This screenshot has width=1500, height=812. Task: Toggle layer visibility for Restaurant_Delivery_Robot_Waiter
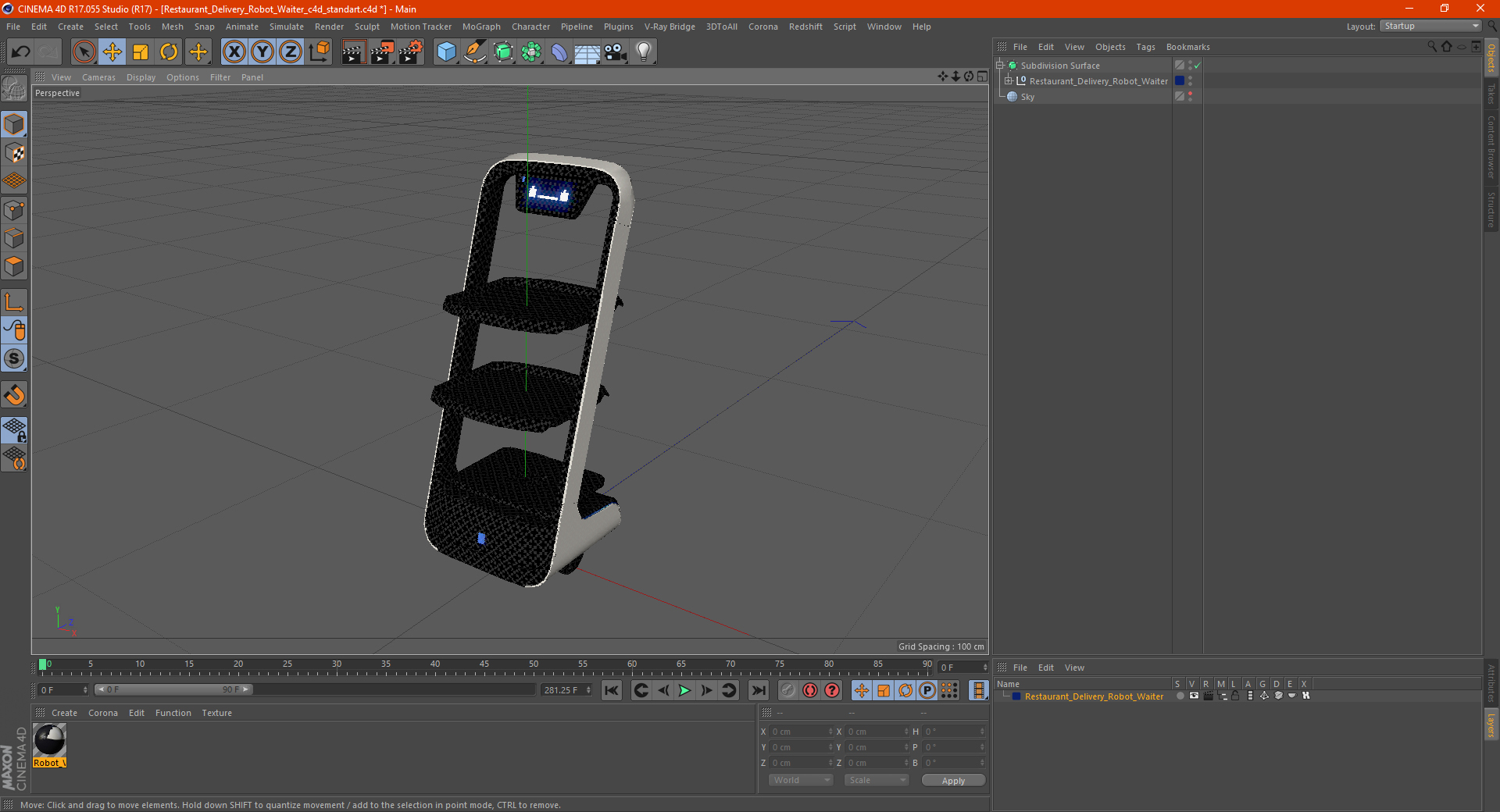point(1194,696)
